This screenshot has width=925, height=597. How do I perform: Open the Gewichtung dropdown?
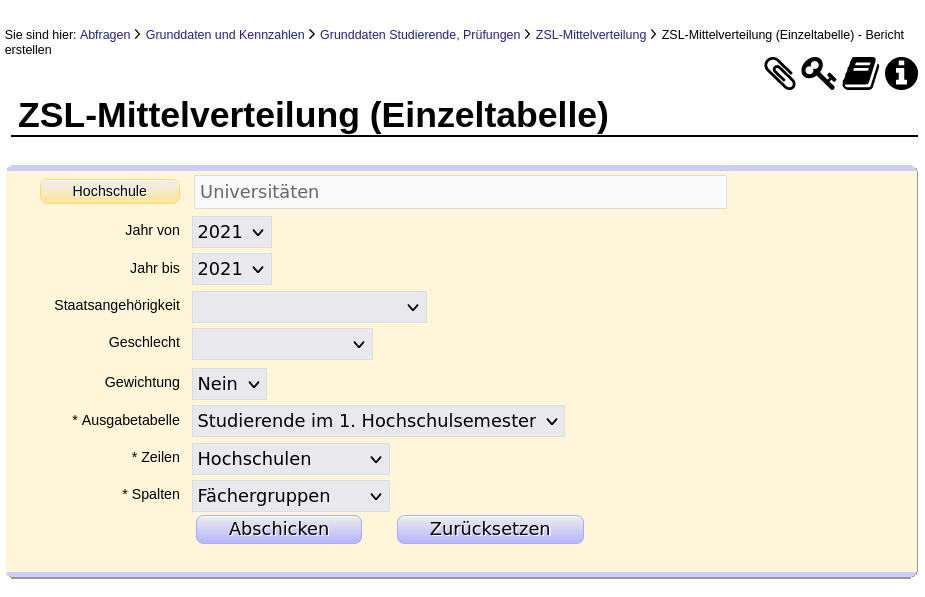pos(229,384)
